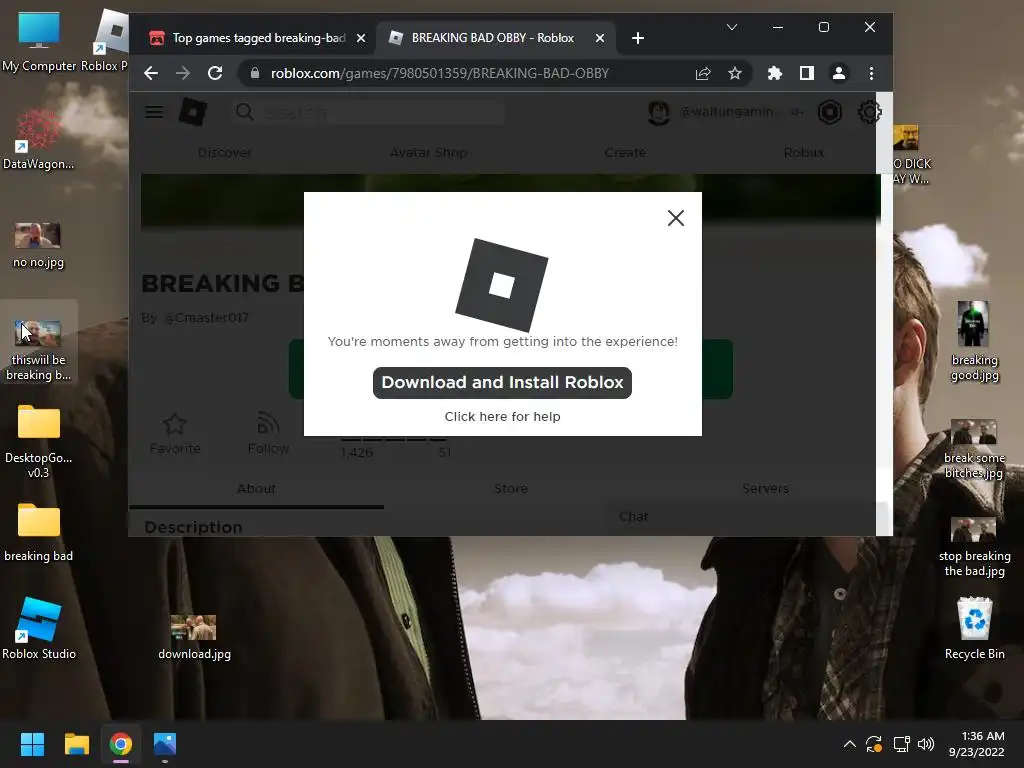This screenshot has height=768, width=1024.
Task: Open Create in Roblox nav
Action: click(x=625, y=153)
